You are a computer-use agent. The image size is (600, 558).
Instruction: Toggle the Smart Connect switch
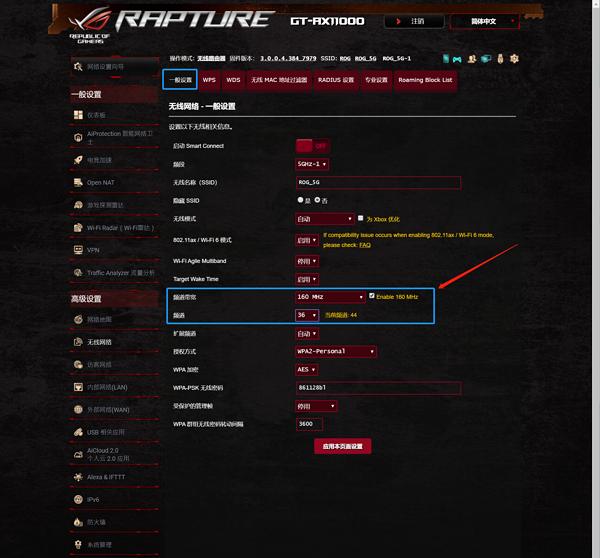click(312, 146)
